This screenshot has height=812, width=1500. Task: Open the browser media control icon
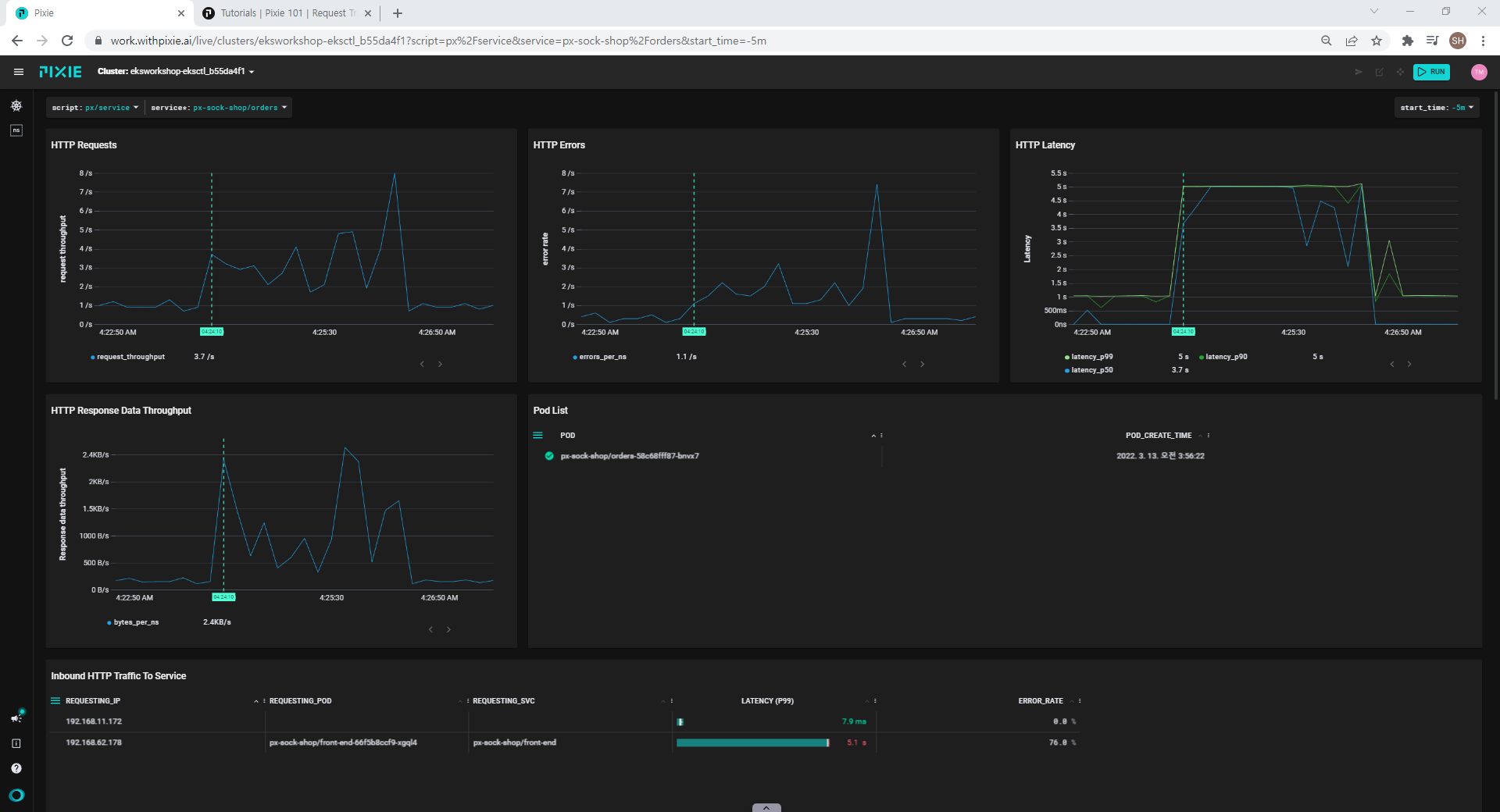pyautogui.click(x=1432, y=41)
